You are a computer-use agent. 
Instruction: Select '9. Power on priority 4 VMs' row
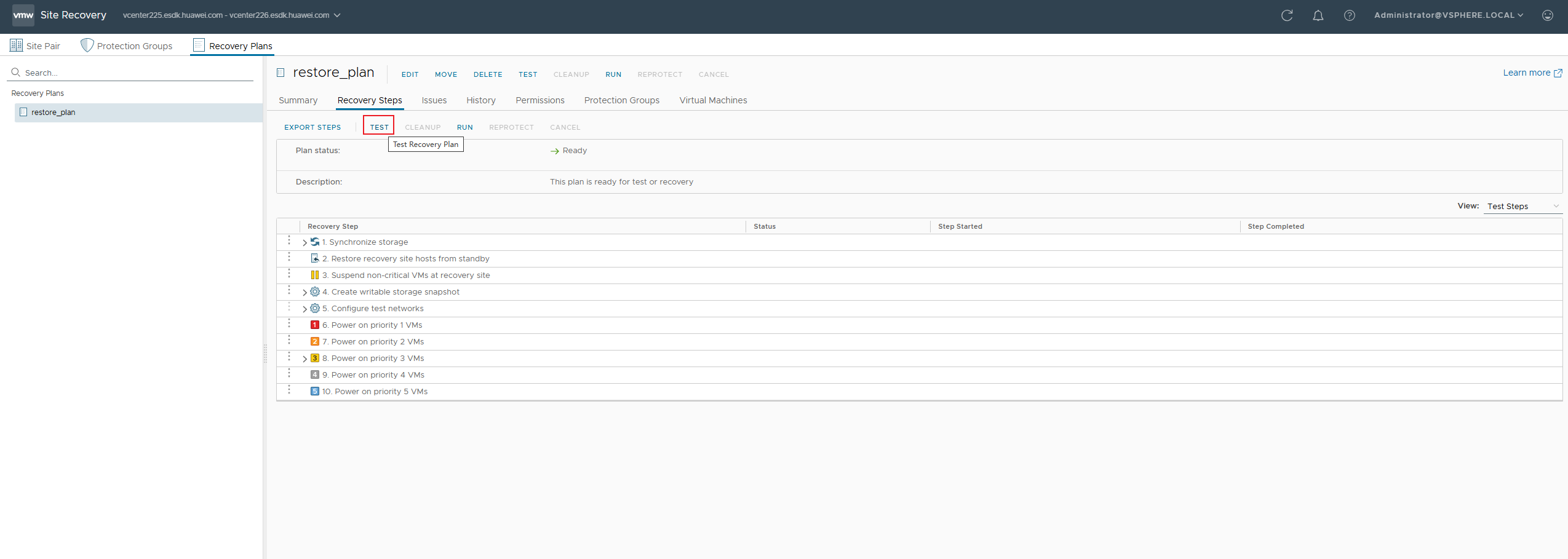click(x=920, y=375)
